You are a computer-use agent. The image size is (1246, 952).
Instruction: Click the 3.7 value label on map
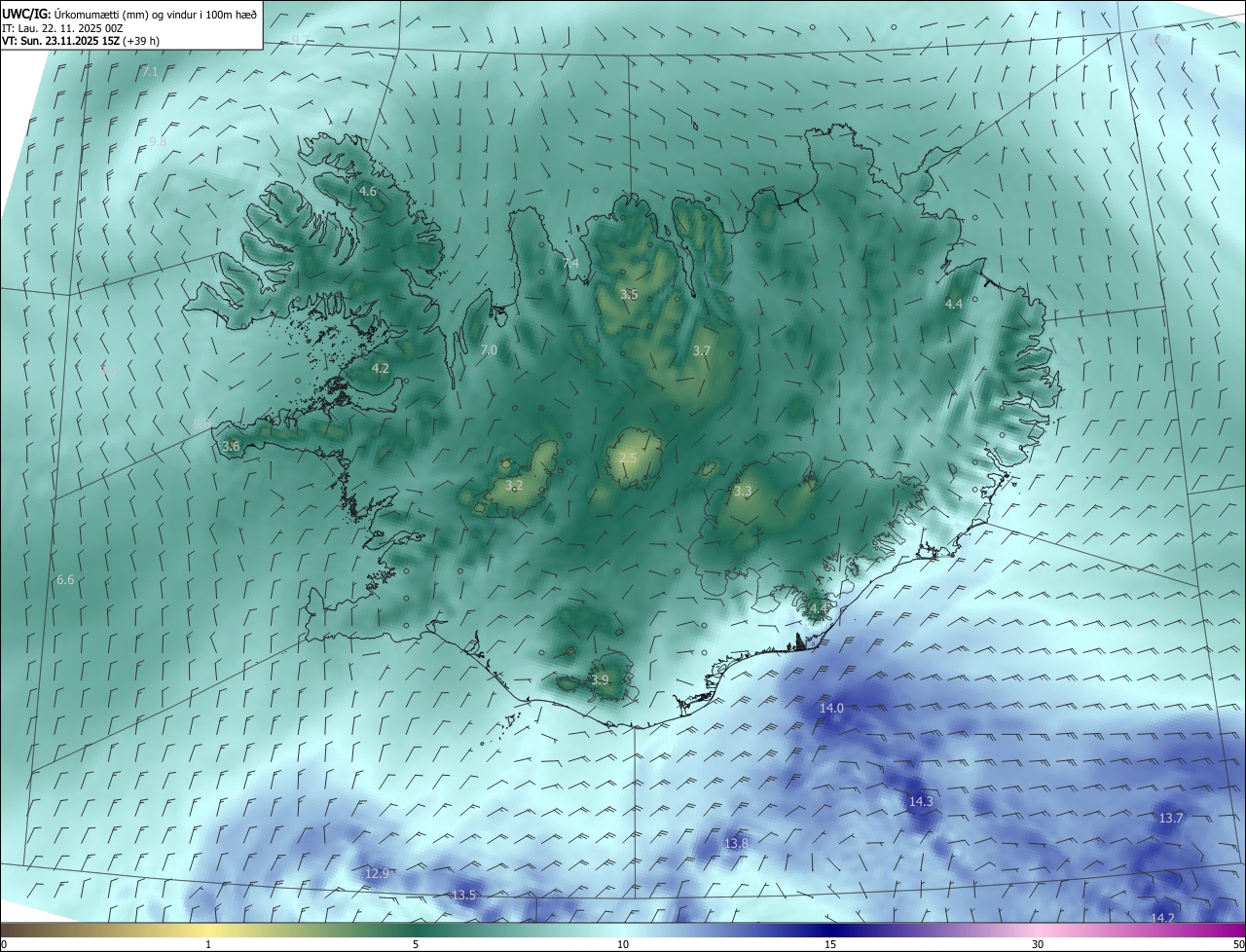[x=702, y=350]
